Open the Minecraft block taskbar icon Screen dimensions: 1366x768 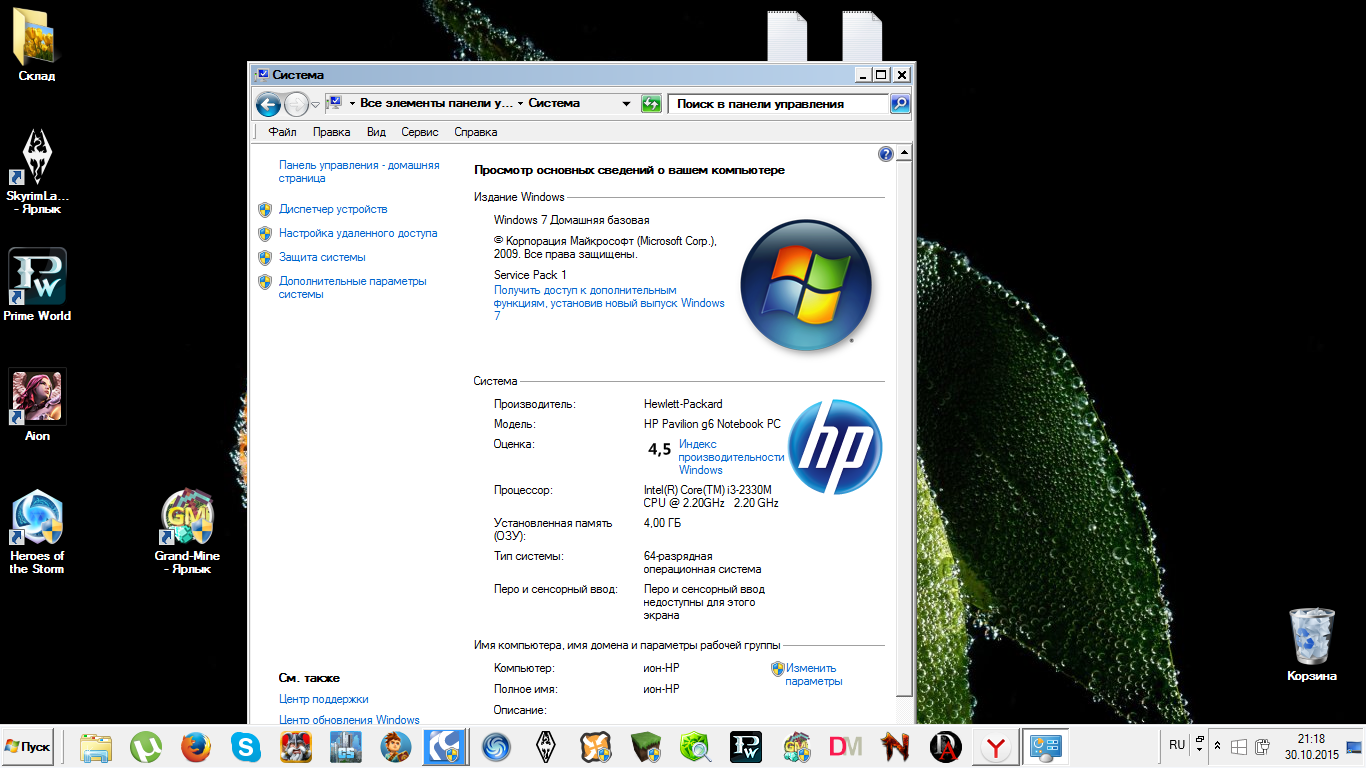pos(646,746)
